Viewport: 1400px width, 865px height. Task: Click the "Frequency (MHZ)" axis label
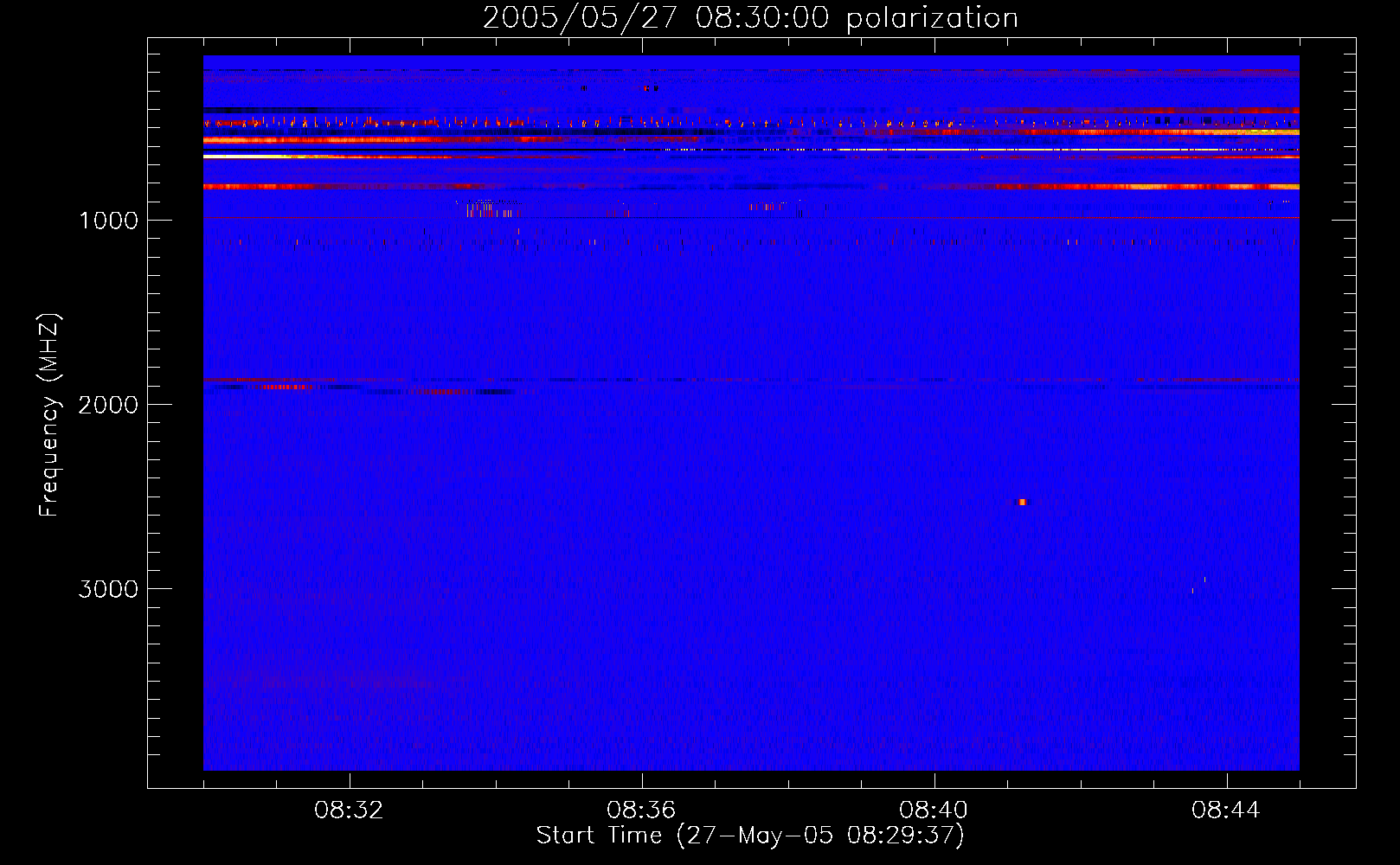[x=49, y=415]
